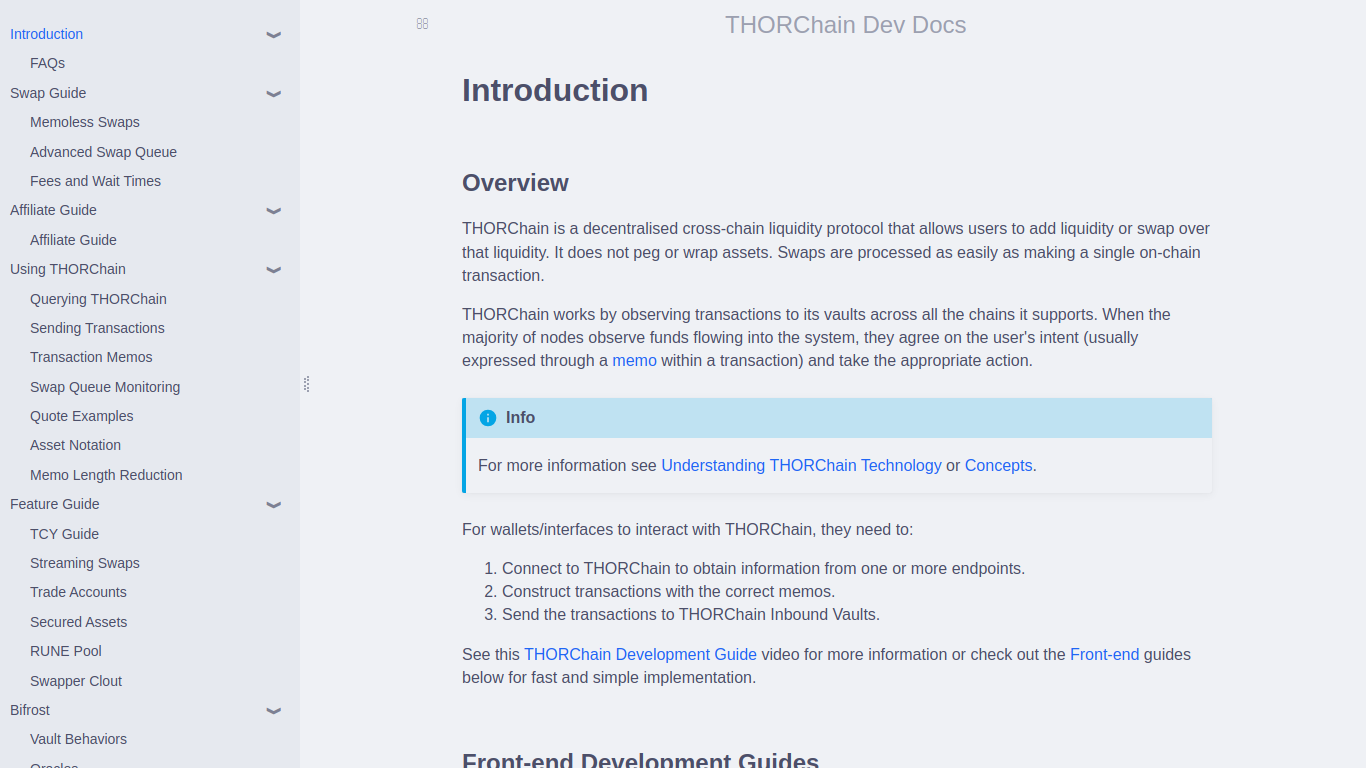
Task: Follow the memo link in paragraph
Action: (x=634, y=360)
